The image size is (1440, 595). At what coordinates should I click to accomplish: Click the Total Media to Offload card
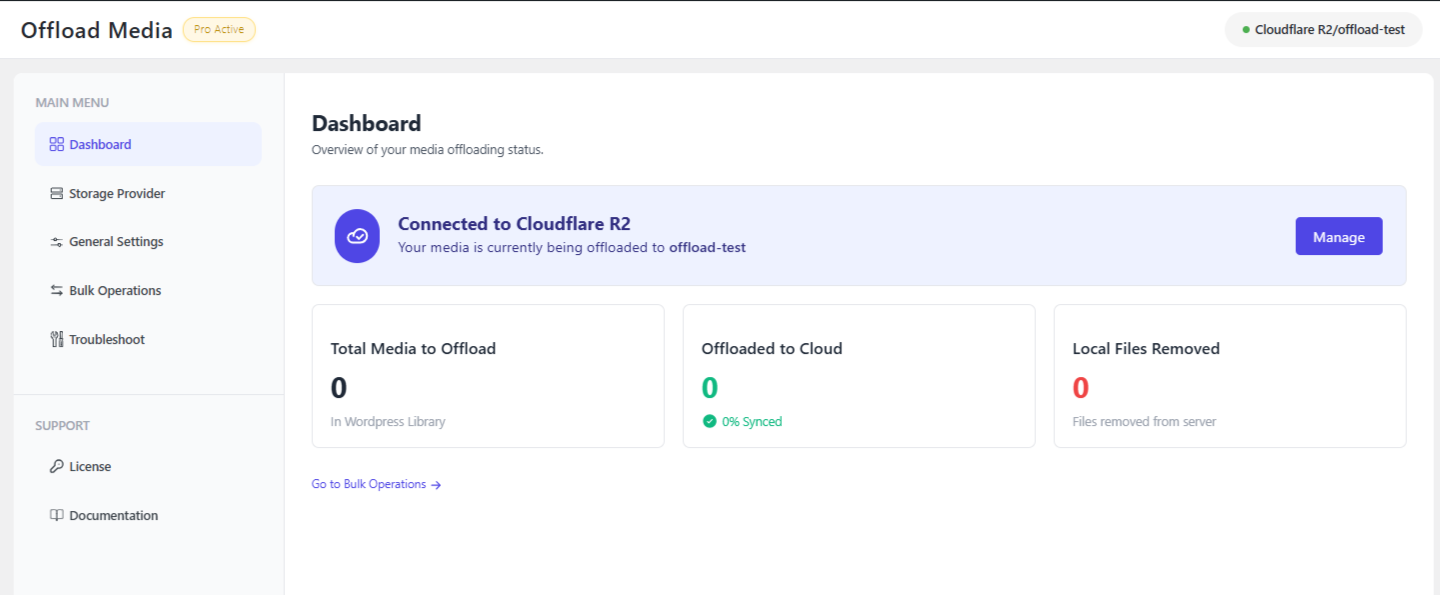[x=488, y=376]
